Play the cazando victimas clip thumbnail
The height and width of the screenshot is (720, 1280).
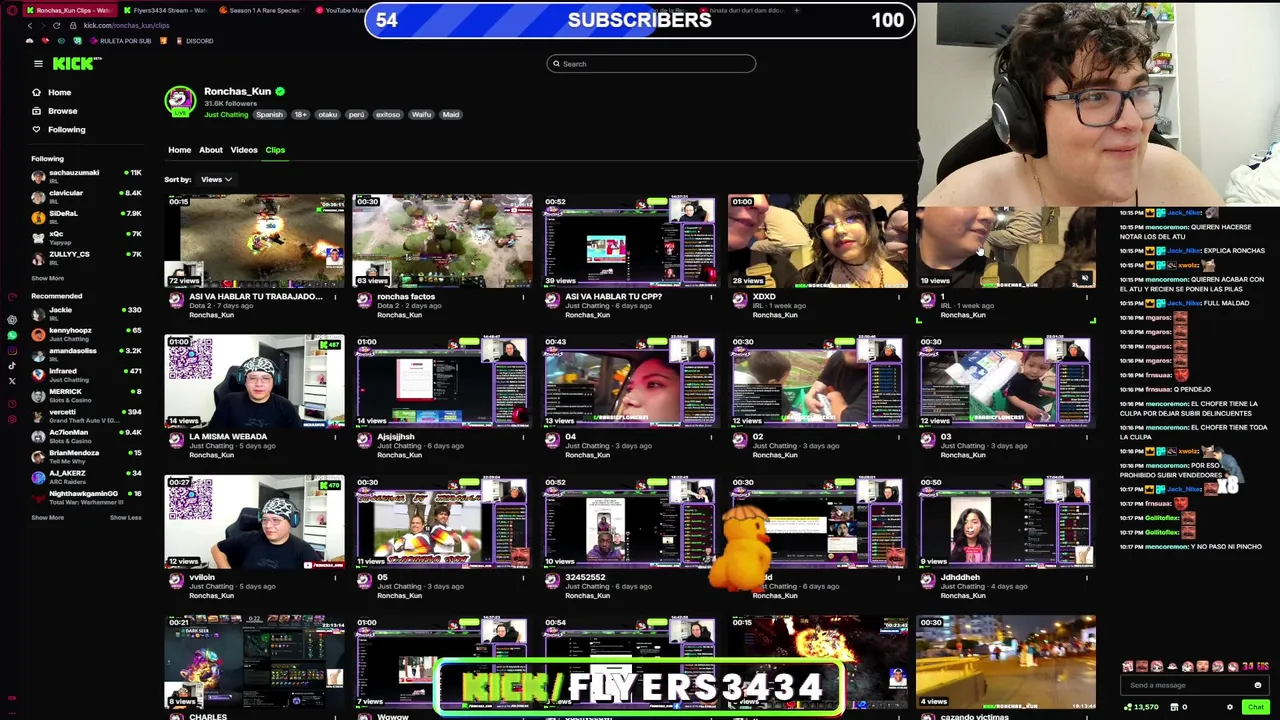[x=1006, y=662]
